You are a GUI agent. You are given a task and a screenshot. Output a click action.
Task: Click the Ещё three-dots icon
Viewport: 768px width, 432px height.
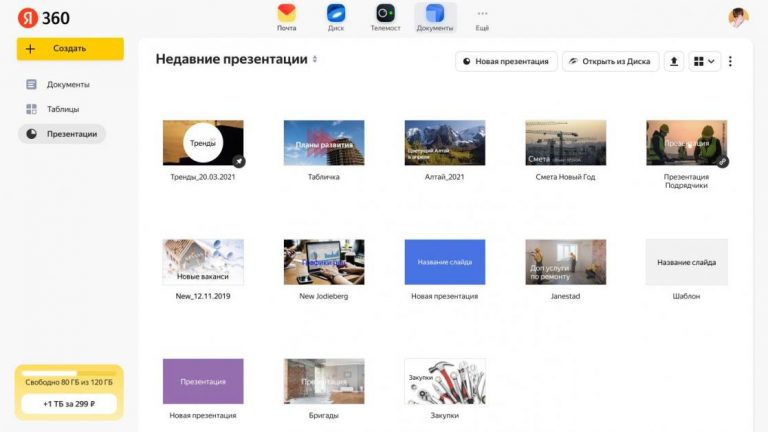point(482,14)
